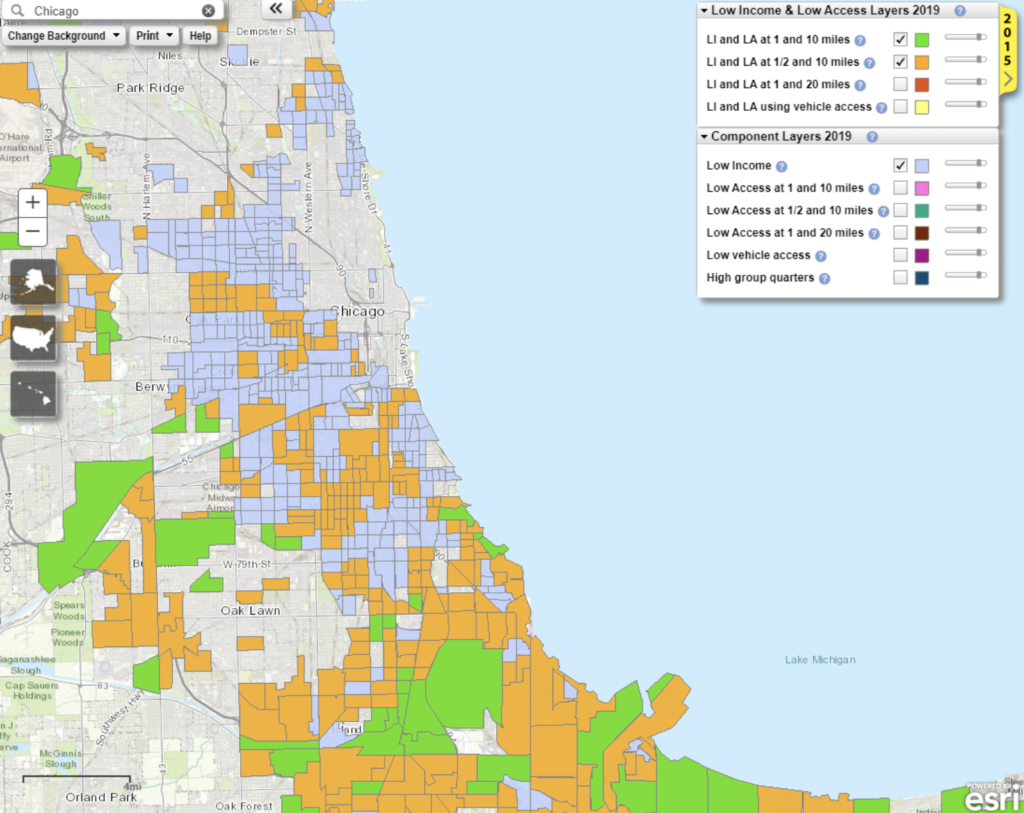Zoom out of the map
This screenshot has width=1024, height=813.
pyautogui.click(x=33, y=233)
